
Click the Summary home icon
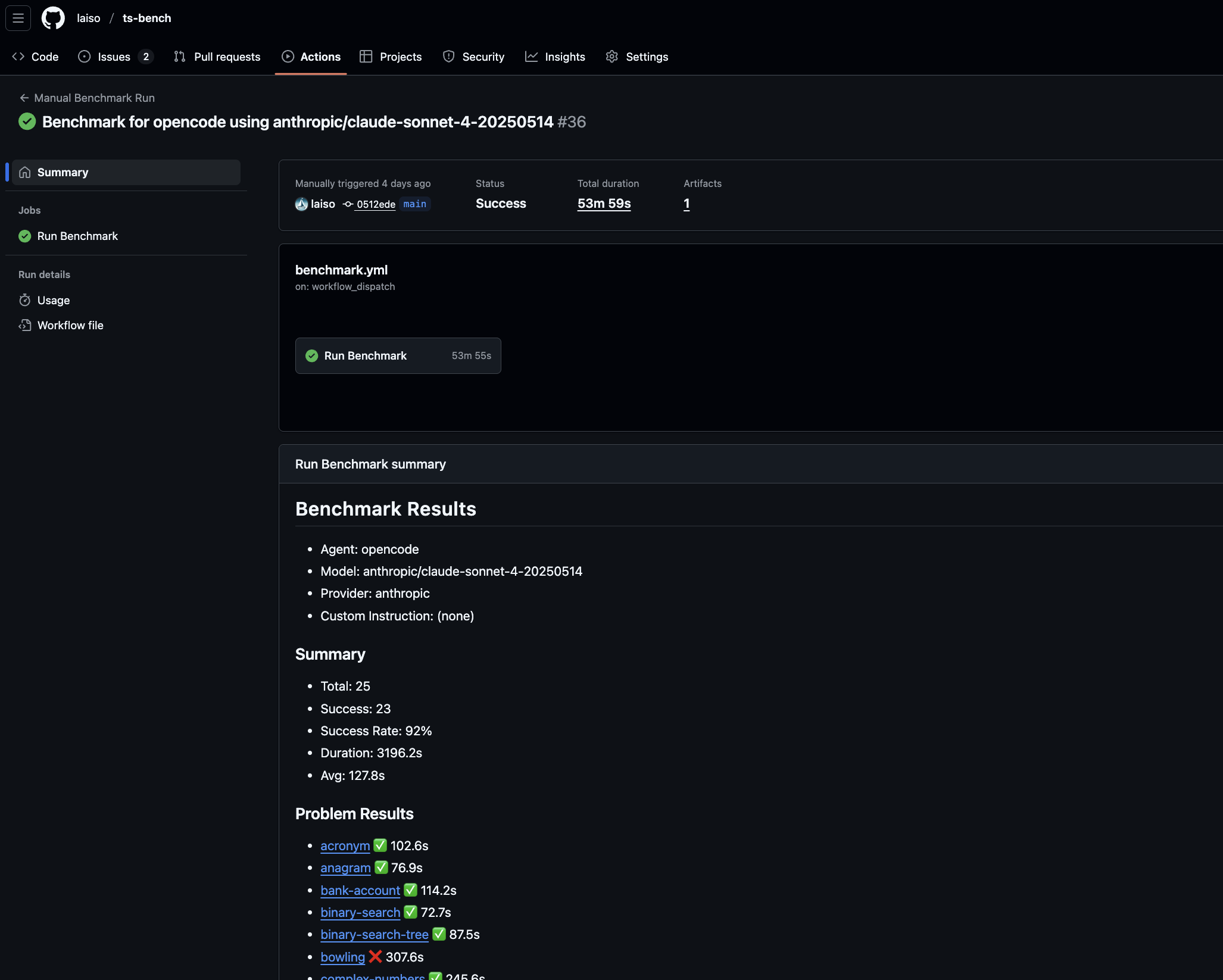24,172
